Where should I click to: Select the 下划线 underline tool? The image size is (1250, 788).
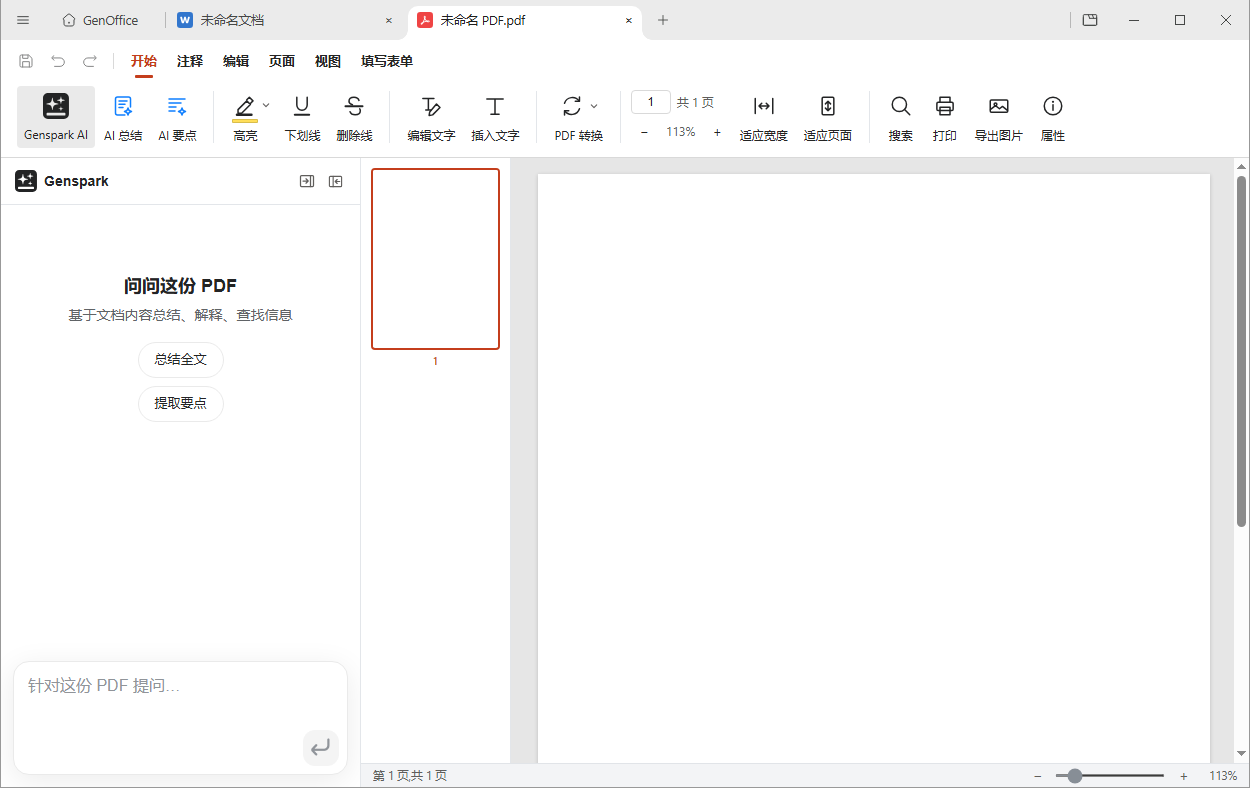[x=302, y=117]
